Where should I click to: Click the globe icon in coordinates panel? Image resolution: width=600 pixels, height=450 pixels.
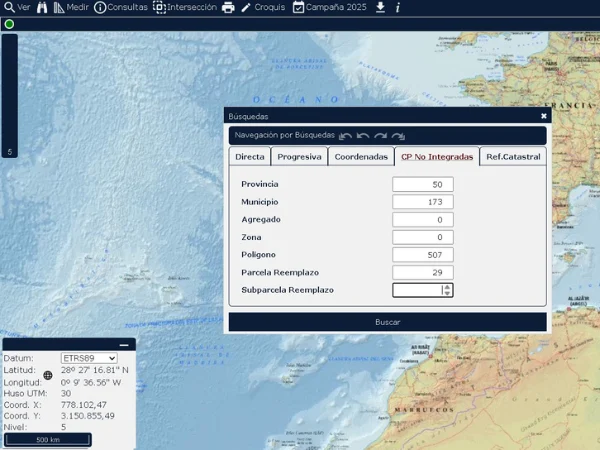[x=47, y=376]
